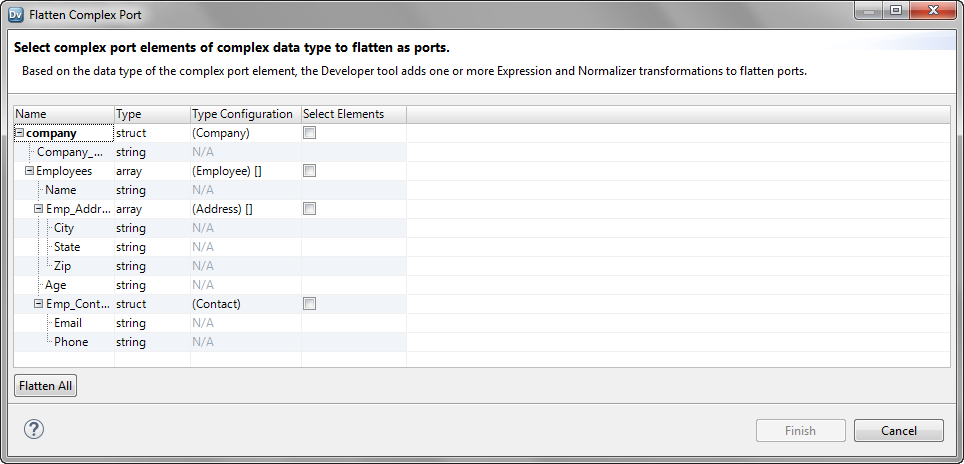Click the Cancel button
This screenshot has width=964, height=464.
pyautogui.click(x=898, y=430)
